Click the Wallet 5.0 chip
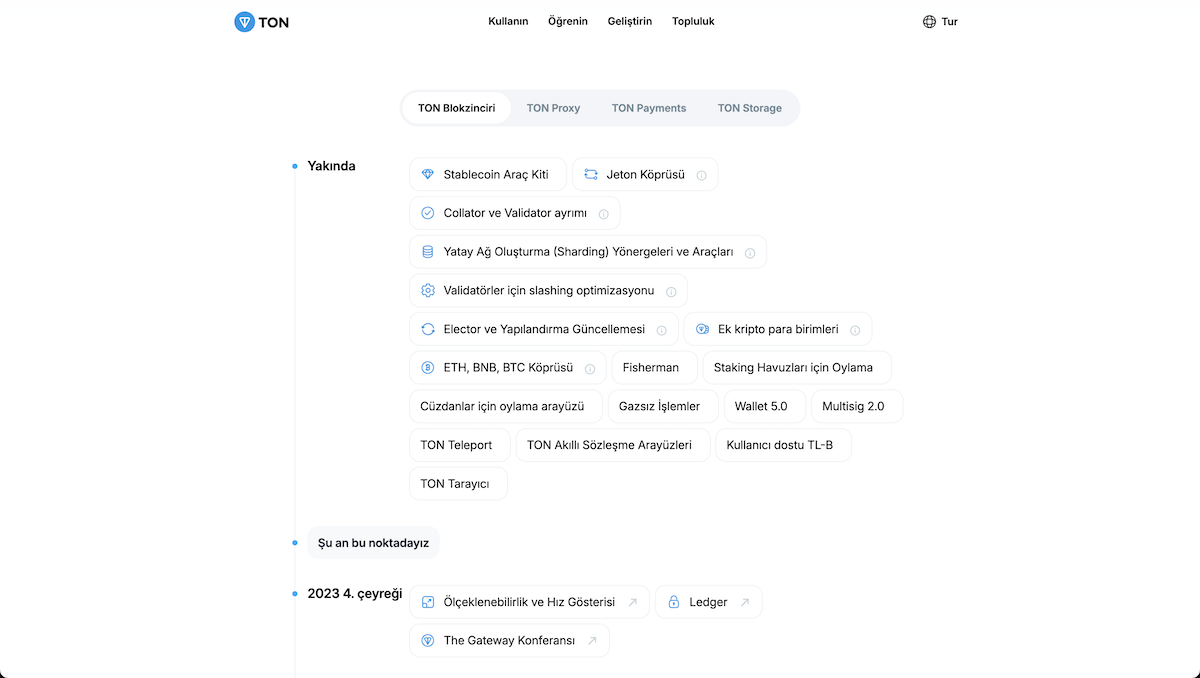This screenshot has height=678, width=1200. click(x=761, y=407)
